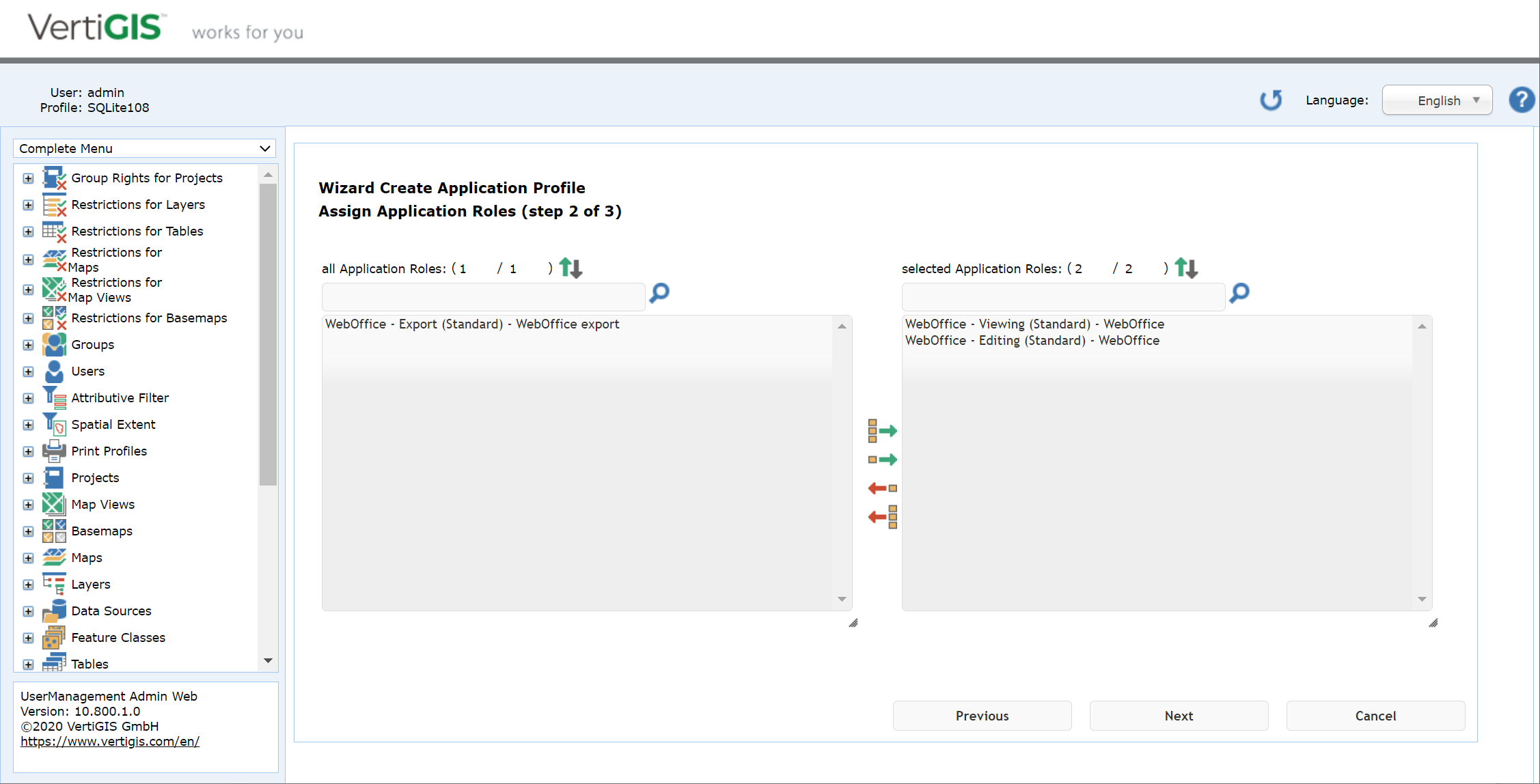The width and height of the screenshot is (1540, 784).
Task: Select the Data Sources icon
Action: coord(54,611)
